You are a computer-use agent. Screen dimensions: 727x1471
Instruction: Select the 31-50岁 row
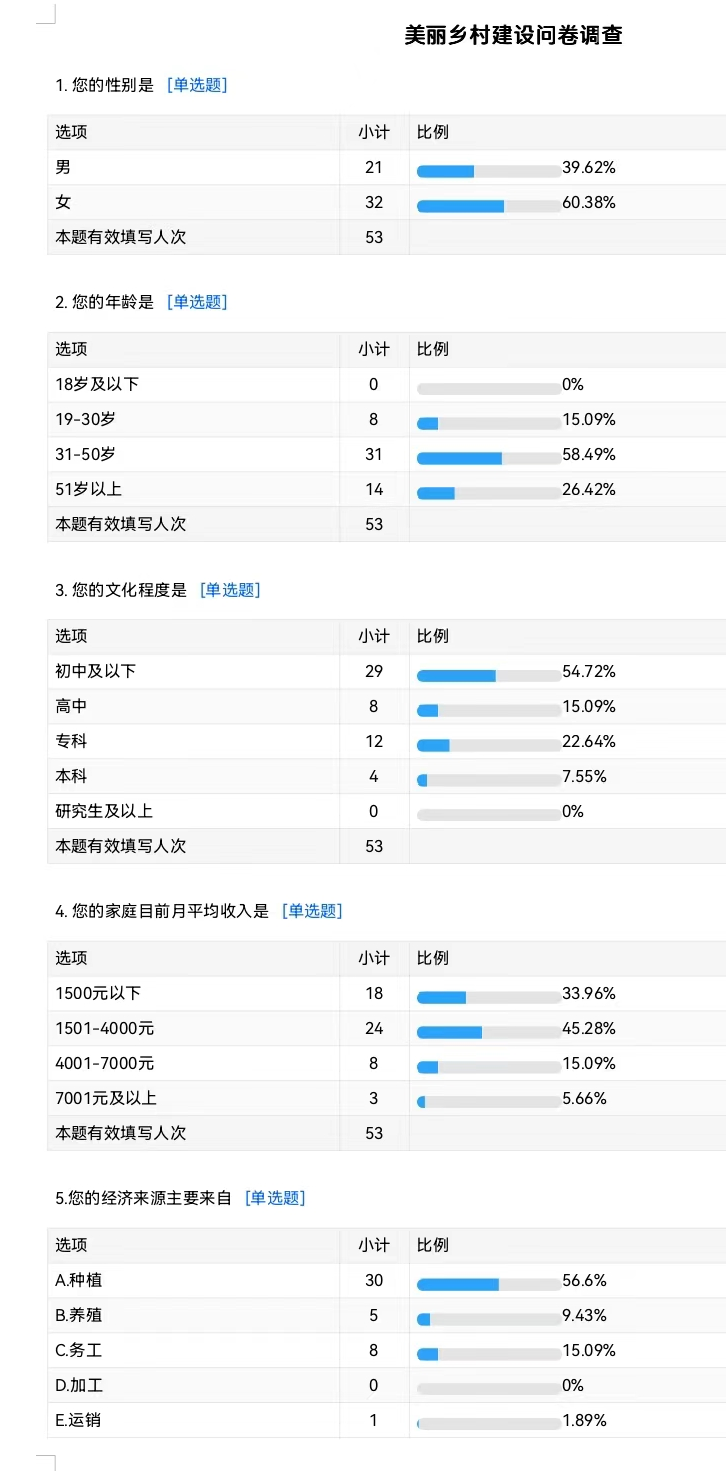387,454
